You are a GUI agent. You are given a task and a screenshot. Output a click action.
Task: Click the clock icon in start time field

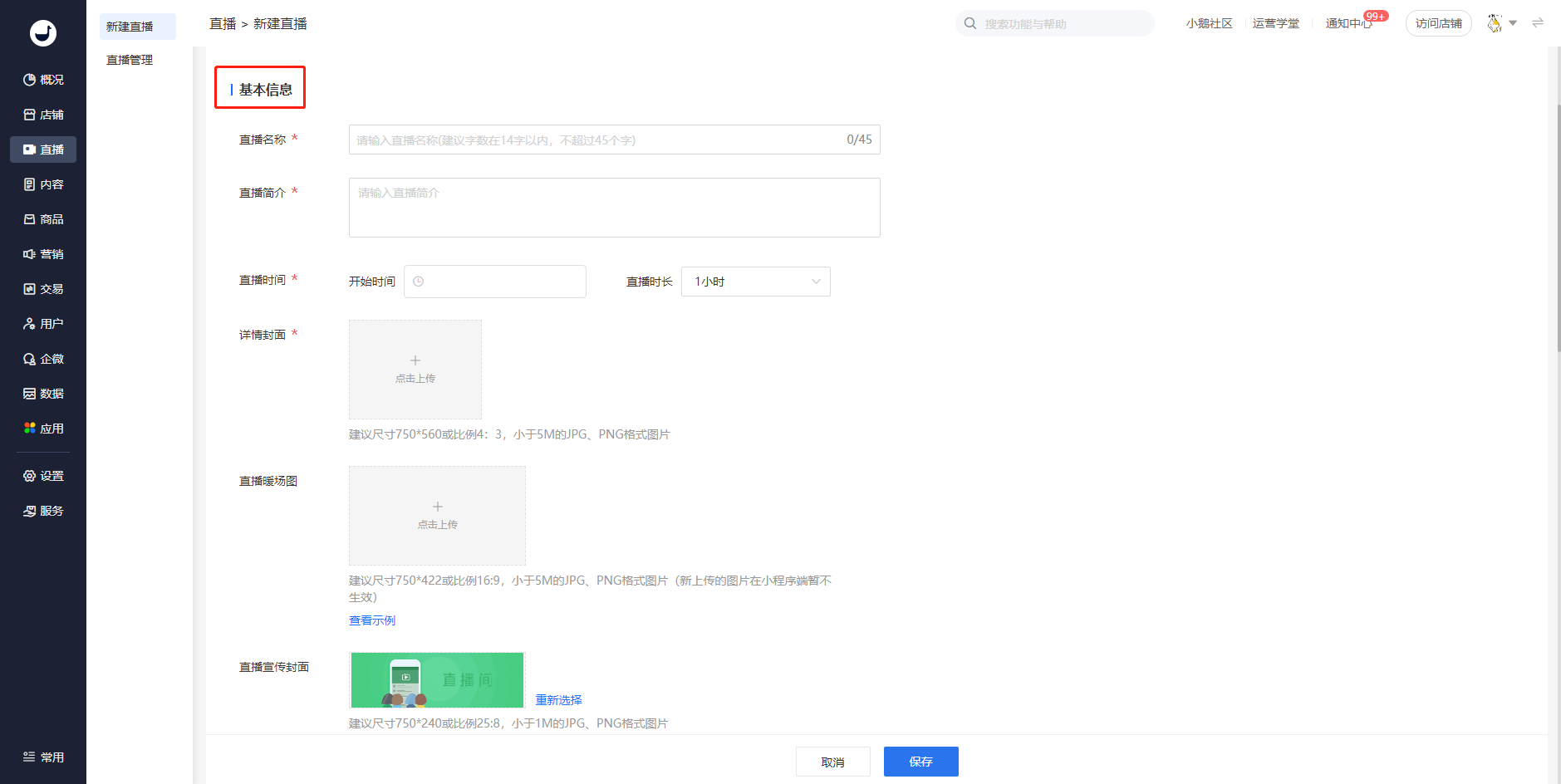tap(419, 282)
